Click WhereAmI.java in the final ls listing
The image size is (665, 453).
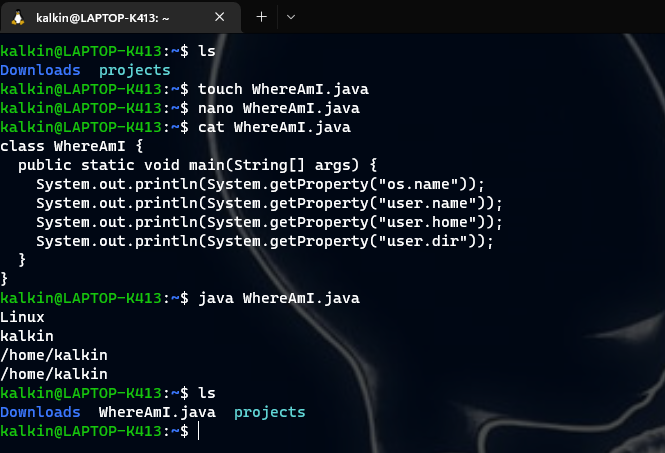[157, 412]
